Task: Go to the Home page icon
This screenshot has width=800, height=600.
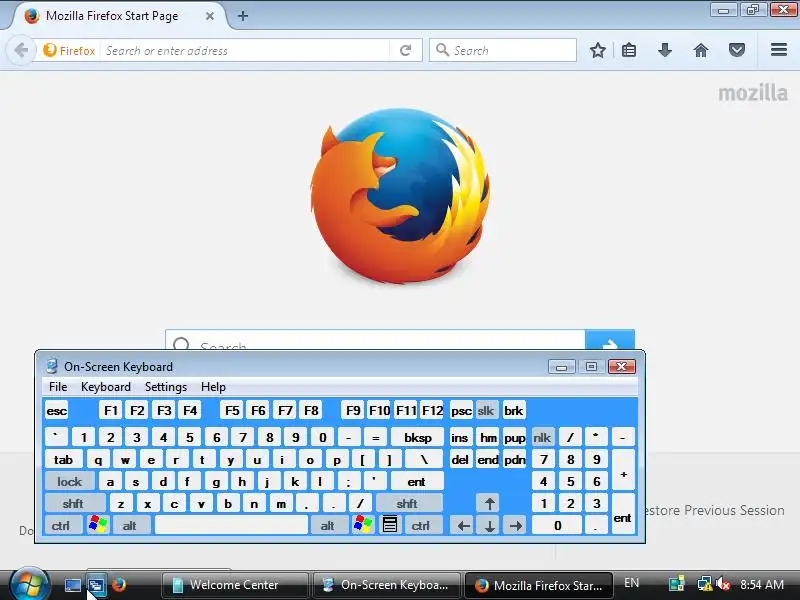Action: point(701,50)
